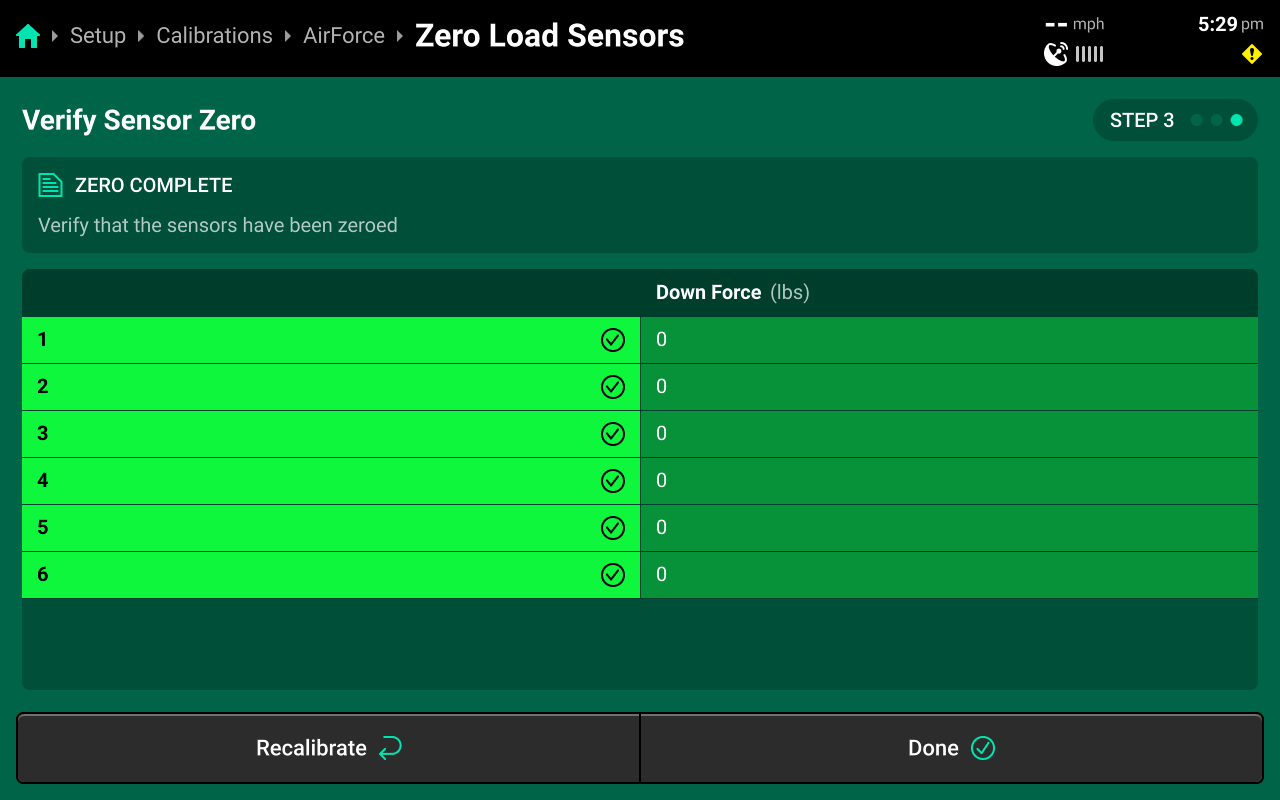This screenshot has height=800, width=1280.
Task: Click the 5:29 pm clock
Action: pyautogui.click(x=1230, y=25)
